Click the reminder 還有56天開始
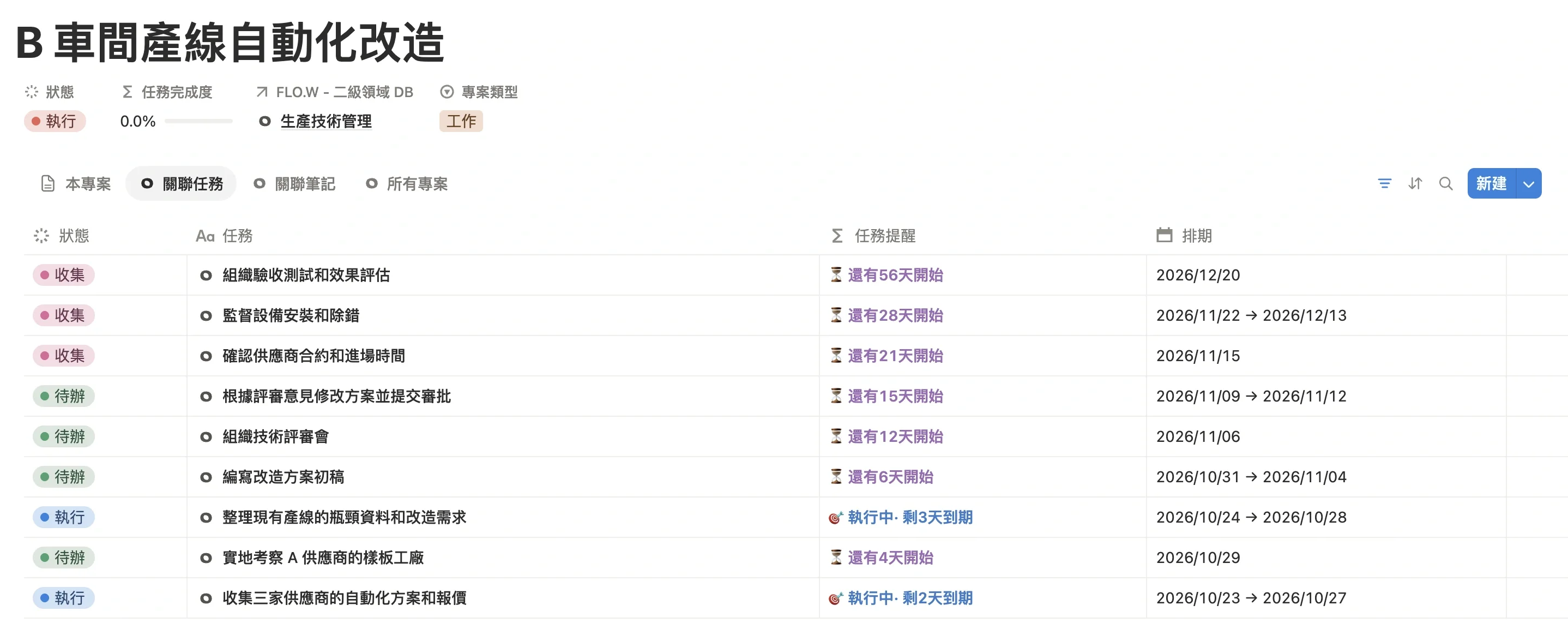 (887, 275)
